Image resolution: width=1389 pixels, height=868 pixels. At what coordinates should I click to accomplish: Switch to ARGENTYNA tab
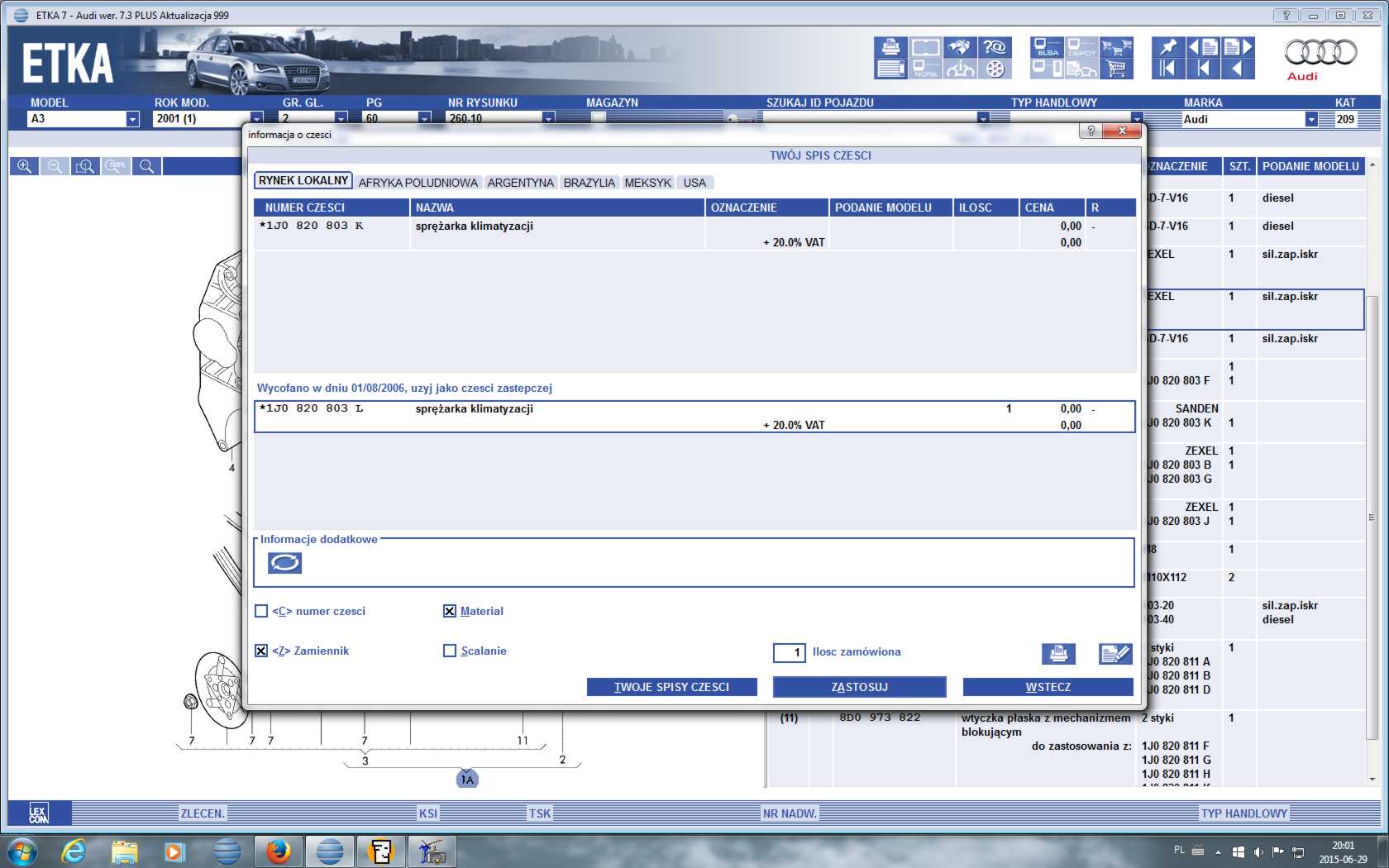(521, 183)
